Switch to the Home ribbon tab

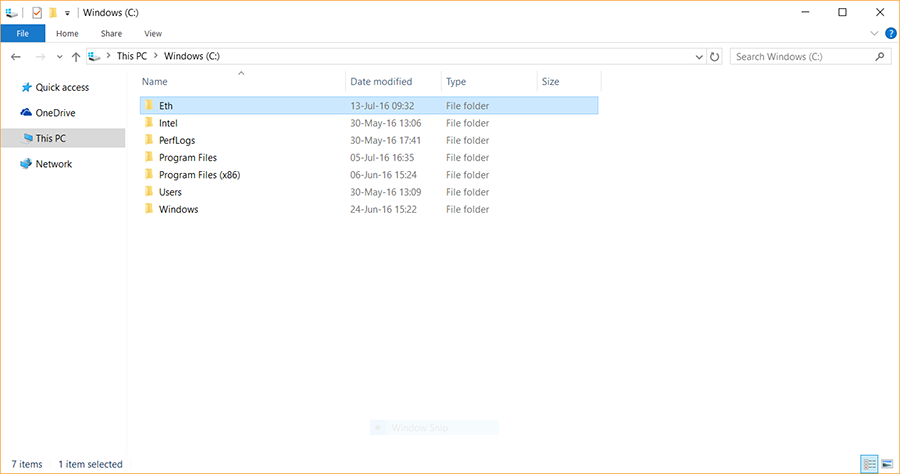[67, 33]
